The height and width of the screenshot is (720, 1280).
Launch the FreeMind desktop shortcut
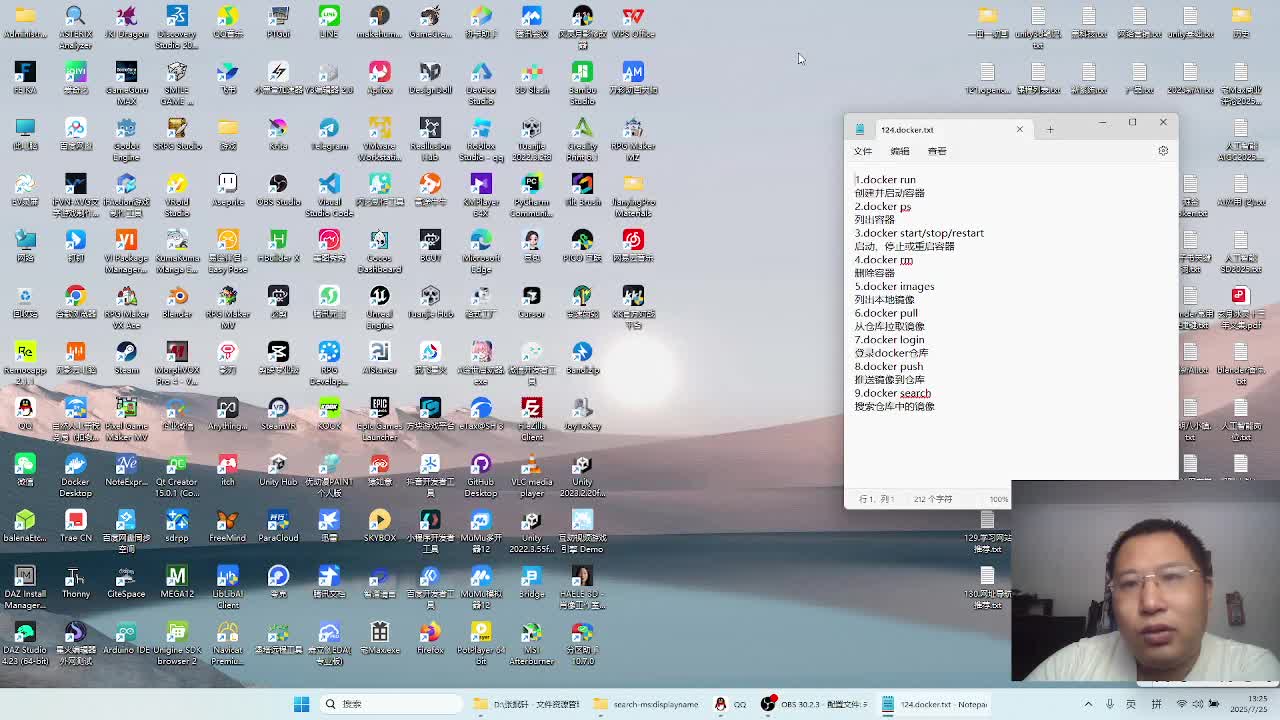[x=227, y=526]
